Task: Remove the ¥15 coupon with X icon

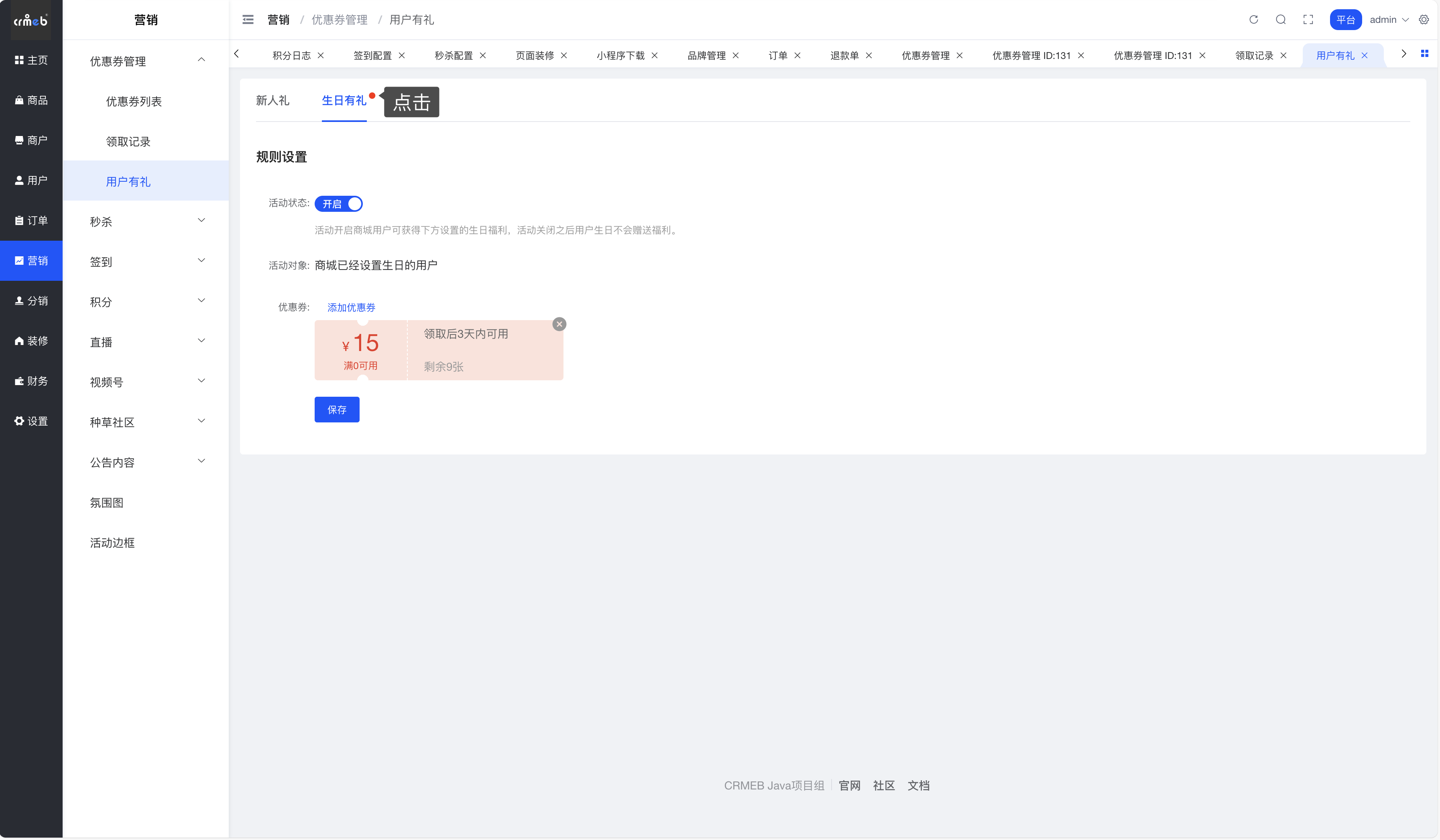Action: [x=559, y=324]
